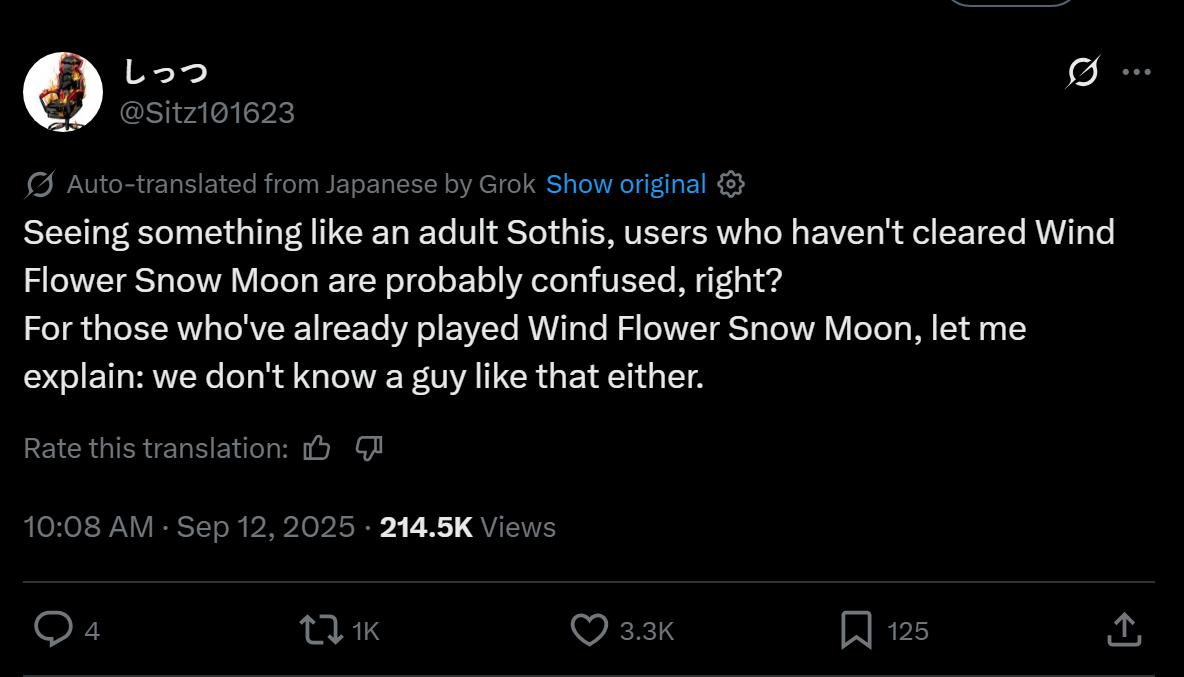Click partially visible rounded button at top edge
The width and height of the screenshot is (1184, 677).
pos(1010,3)
